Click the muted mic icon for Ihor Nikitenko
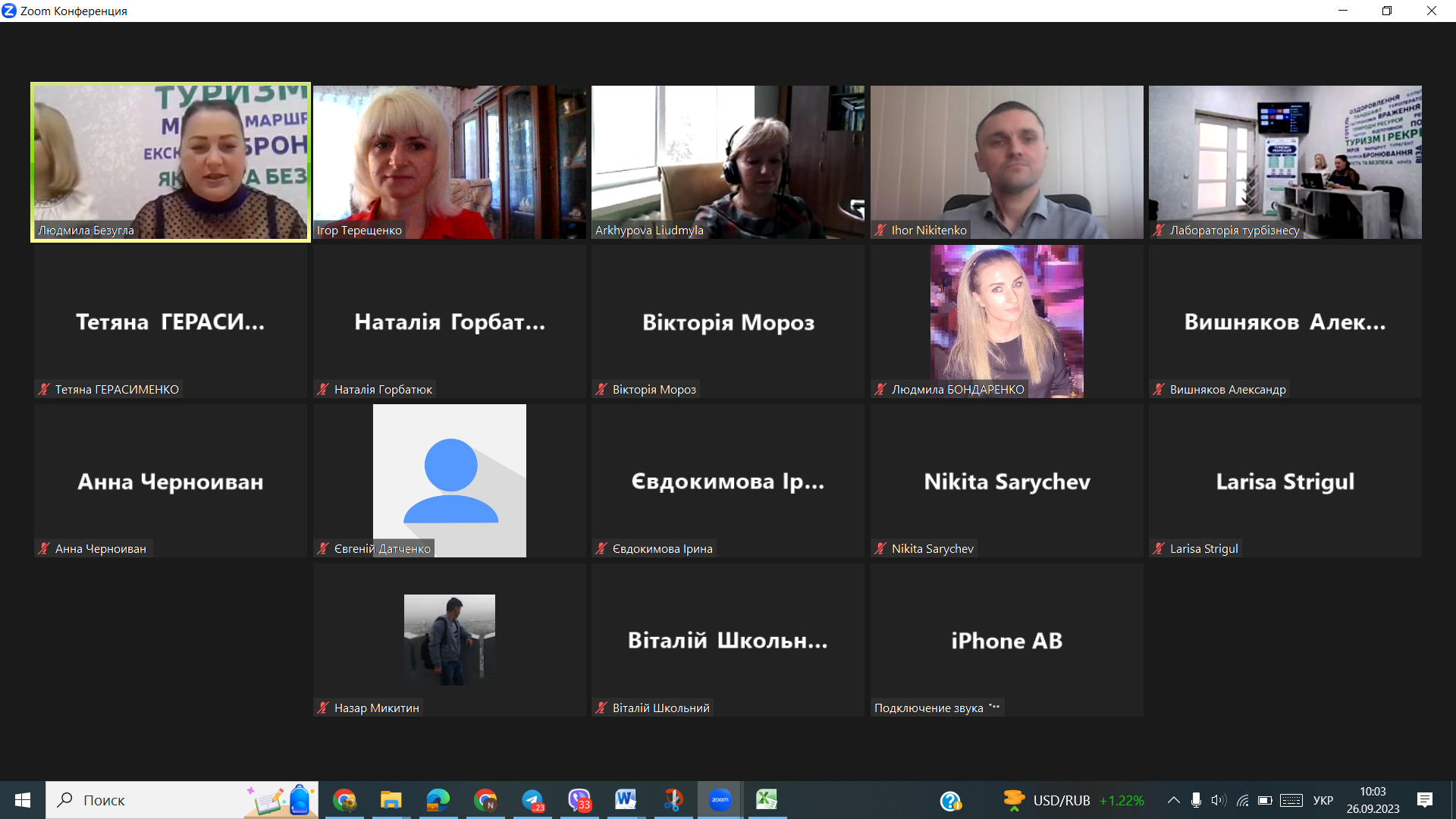1456x819 pixels. coord(880,231)
